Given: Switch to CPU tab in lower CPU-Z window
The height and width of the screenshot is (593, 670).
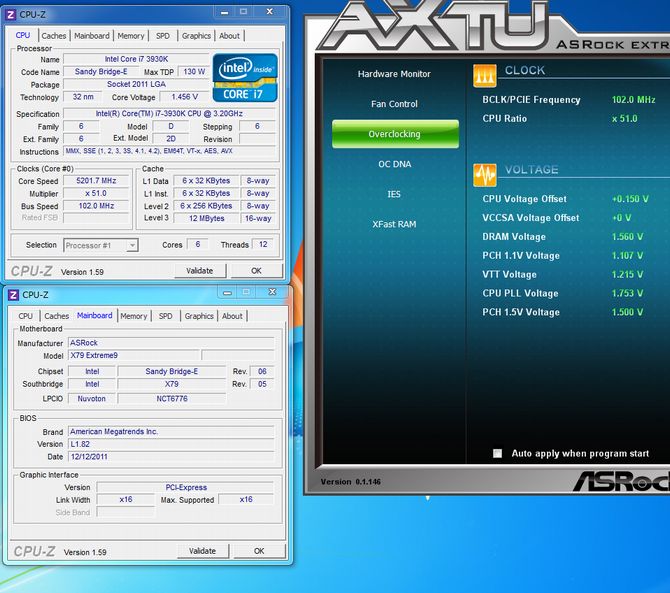Looking at the screenshot, I should pyautogui.click(x=25, y=316).
